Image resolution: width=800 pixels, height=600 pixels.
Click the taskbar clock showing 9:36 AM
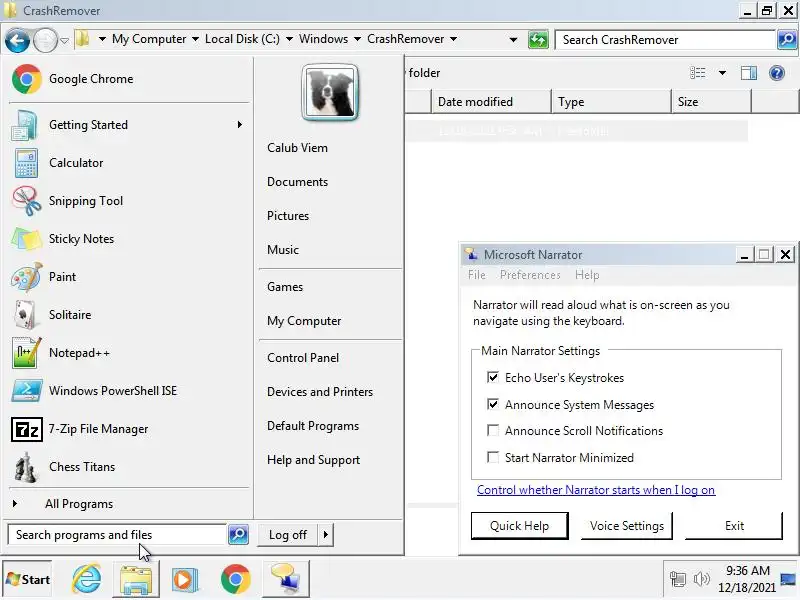click(747, 579)
